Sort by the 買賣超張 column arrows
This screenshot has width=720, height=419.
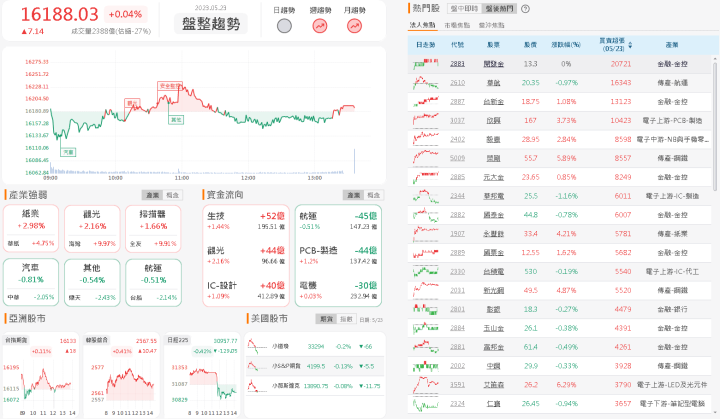pyautogui.click(x=630, y=45)
